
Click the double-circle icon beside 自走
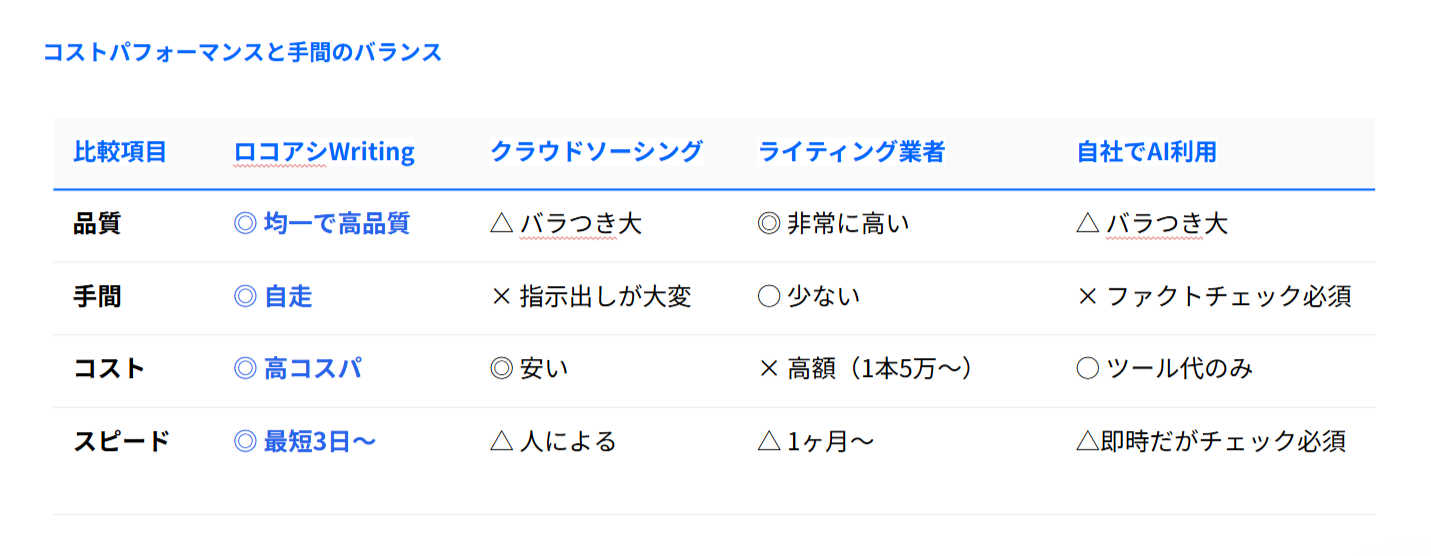click(x=245, y=297)
